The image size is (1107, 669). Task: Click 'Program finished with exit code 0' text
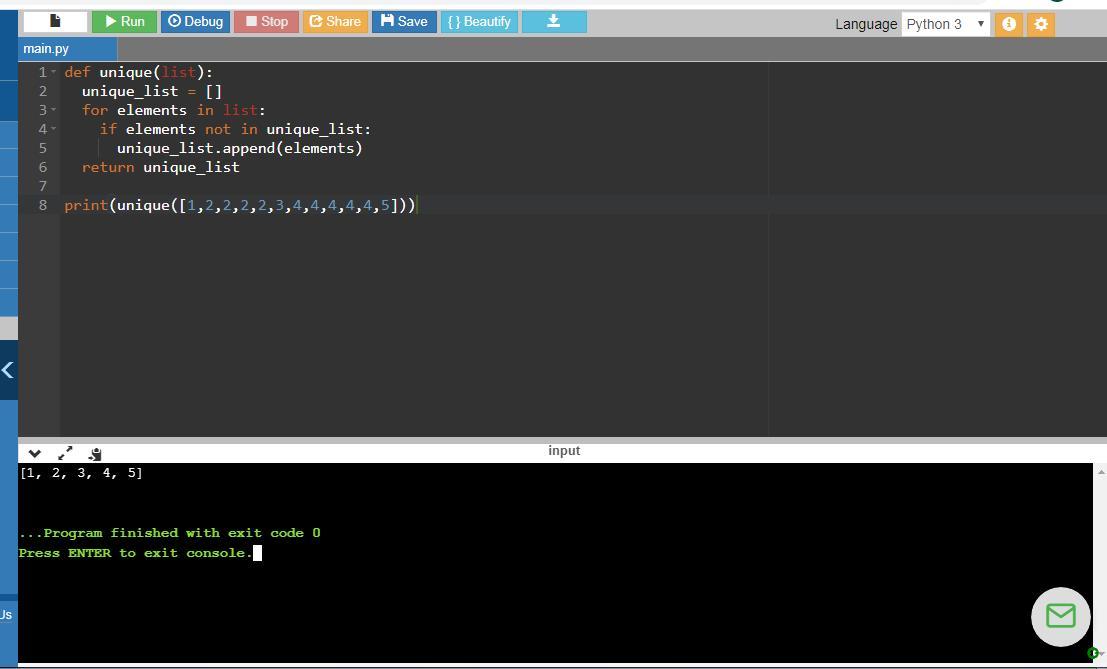(x=182, y=533)
